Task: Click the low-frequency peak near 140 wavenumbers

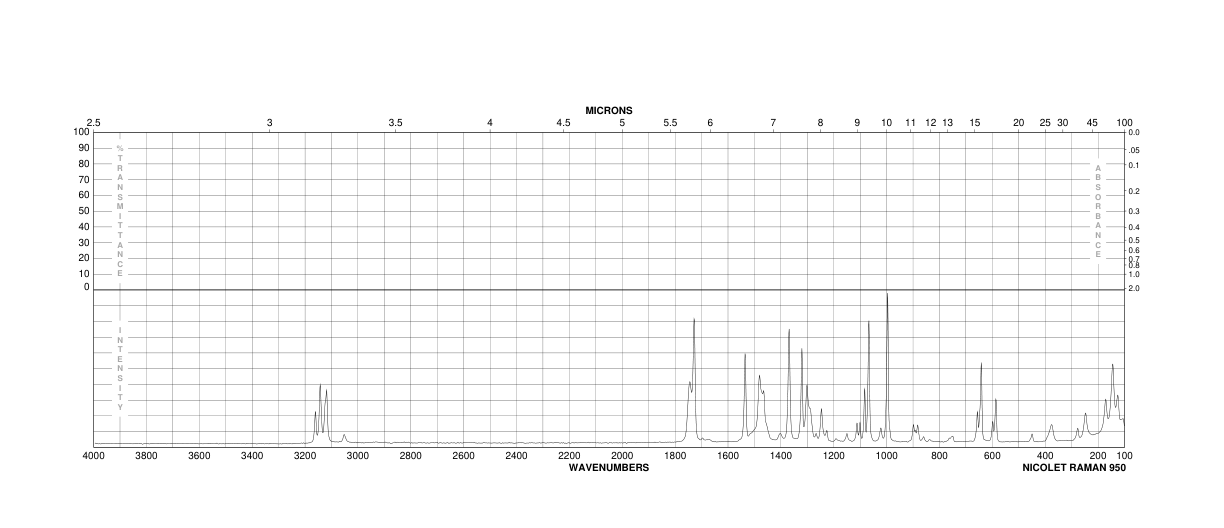Action: [1112, 395]
